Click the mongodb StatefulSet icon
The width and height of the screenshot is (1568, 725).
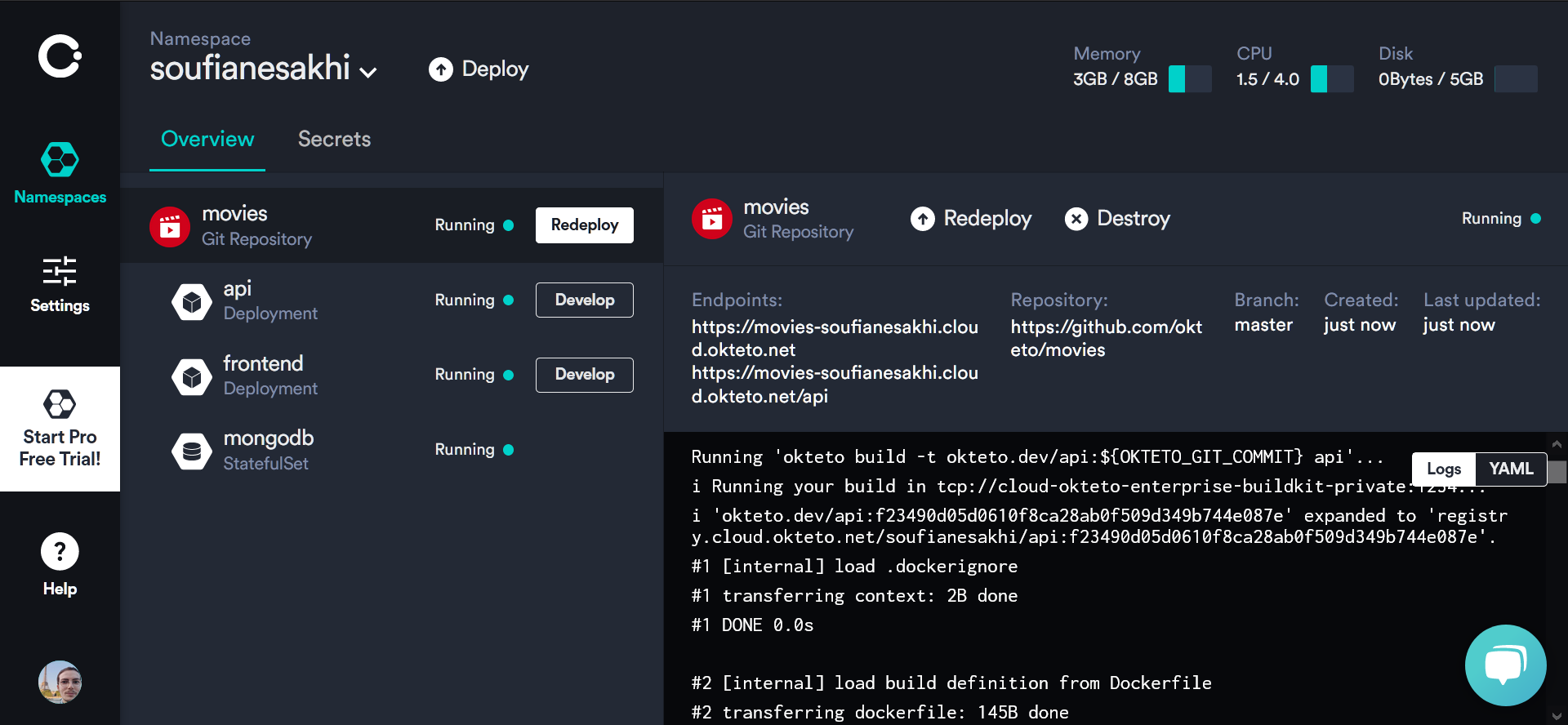[192, 451]
